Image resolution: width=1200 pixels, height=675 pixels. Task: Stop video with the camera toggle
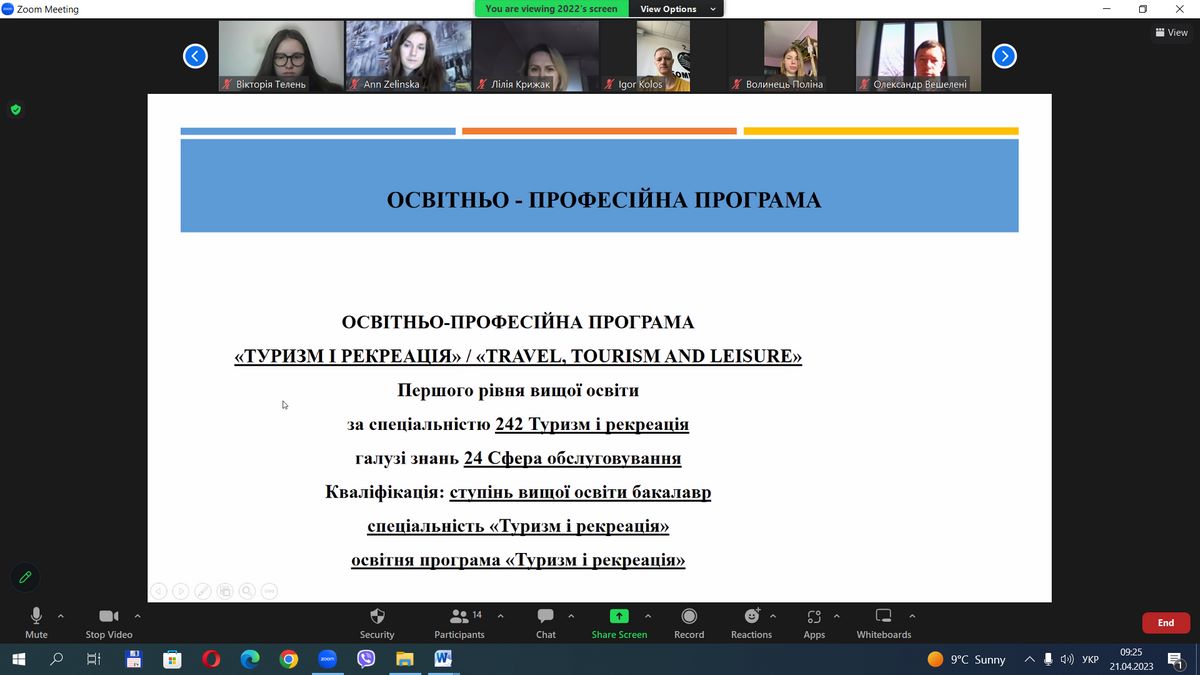(x=109, y=622)
